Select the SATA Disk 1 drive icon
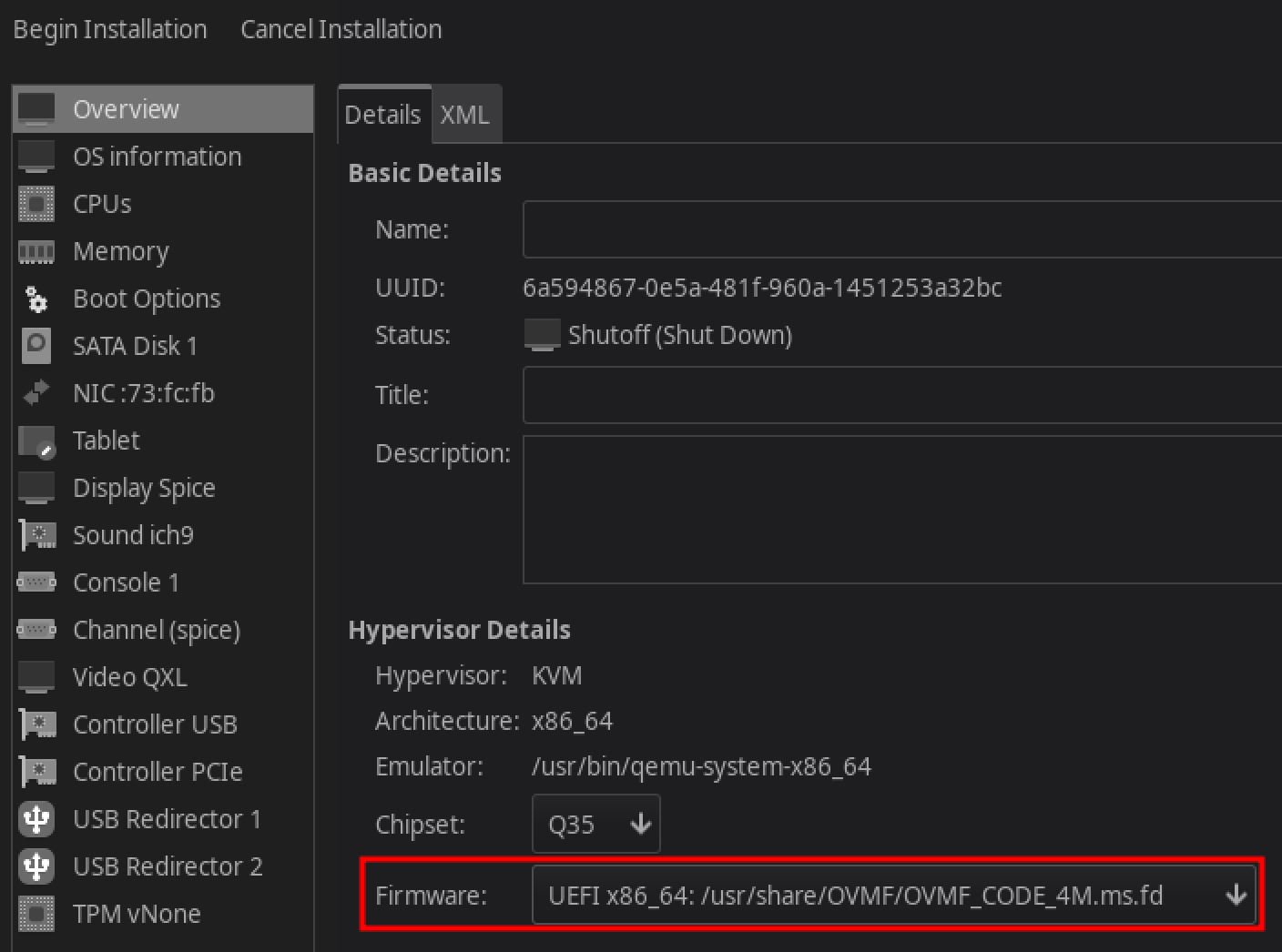This screenshot has width=1282, height=952. [x=36, y=346]
